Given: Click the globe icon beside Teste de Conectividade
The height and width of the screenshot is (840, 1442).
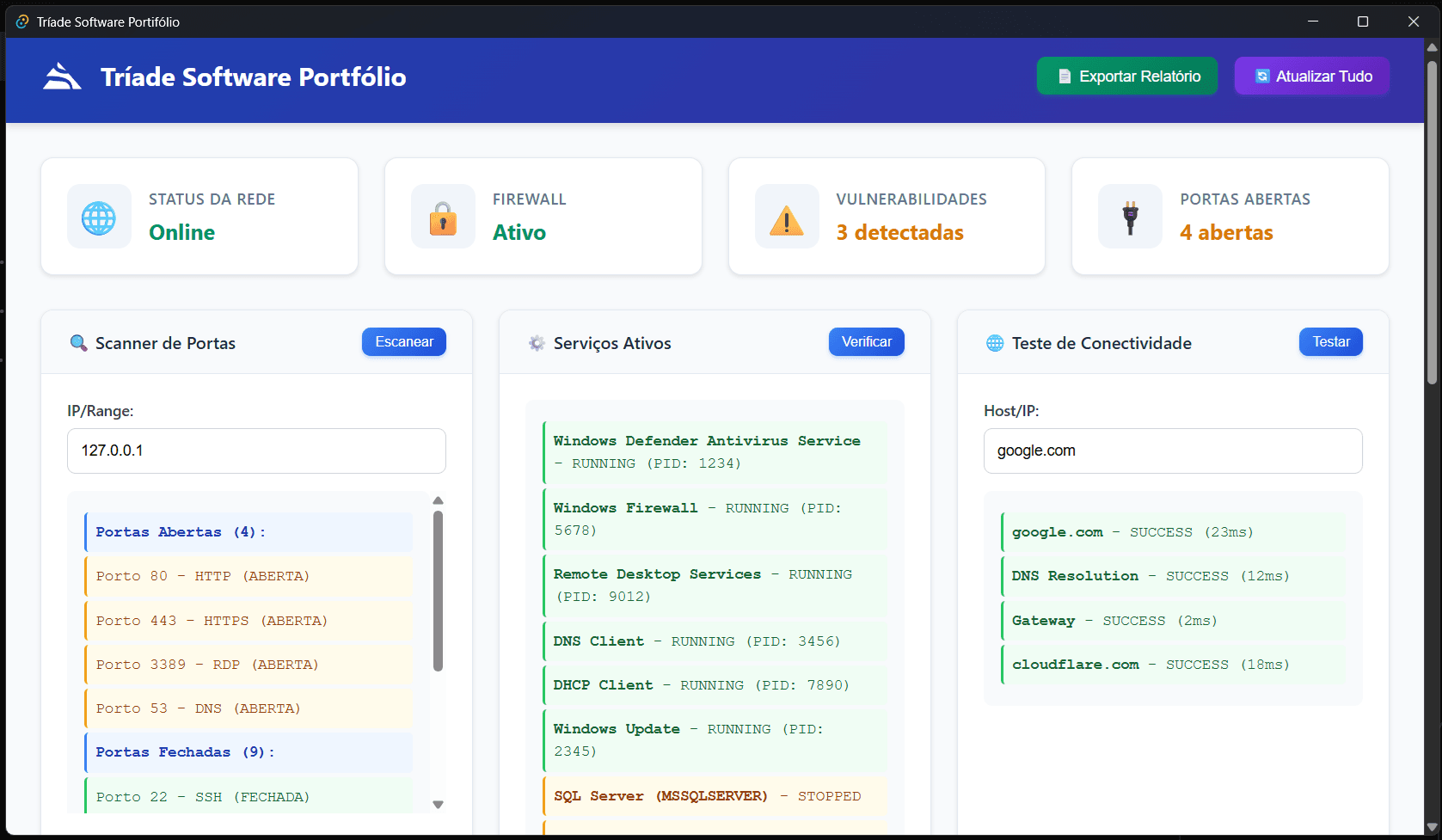Looking at the screenshot, I should tap(995, 343).
